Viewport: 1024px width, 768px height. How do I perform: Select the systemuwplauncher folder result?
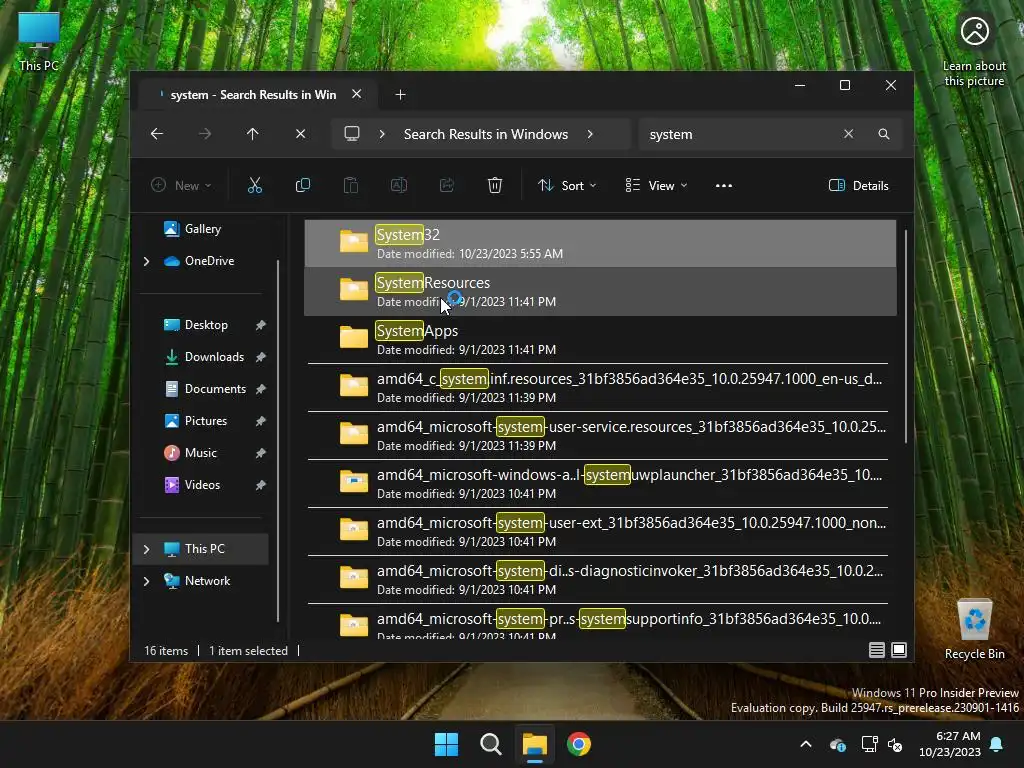(600, 483)
